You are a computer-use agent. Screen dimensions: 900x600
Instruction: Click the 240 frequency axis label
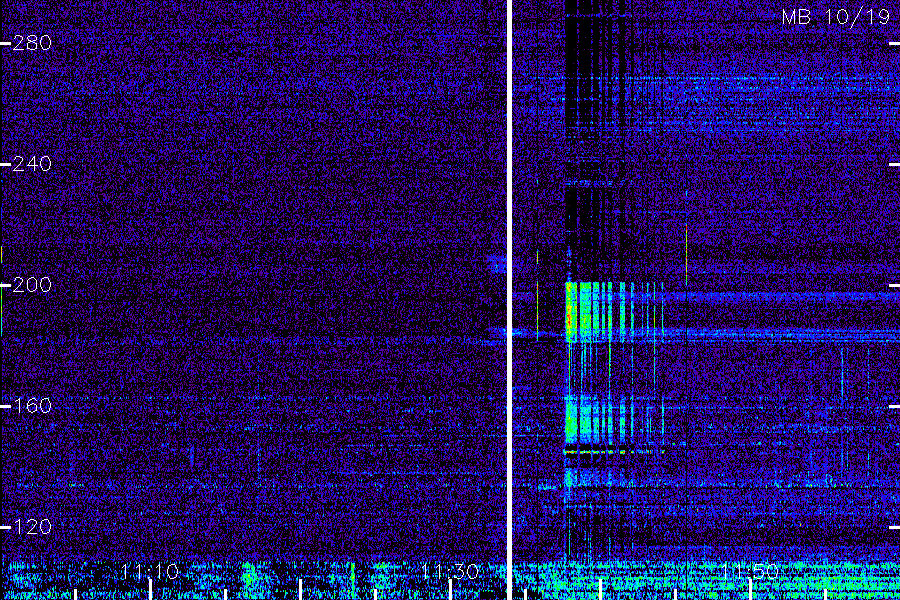pyautogui.click(x=32, y=164)
